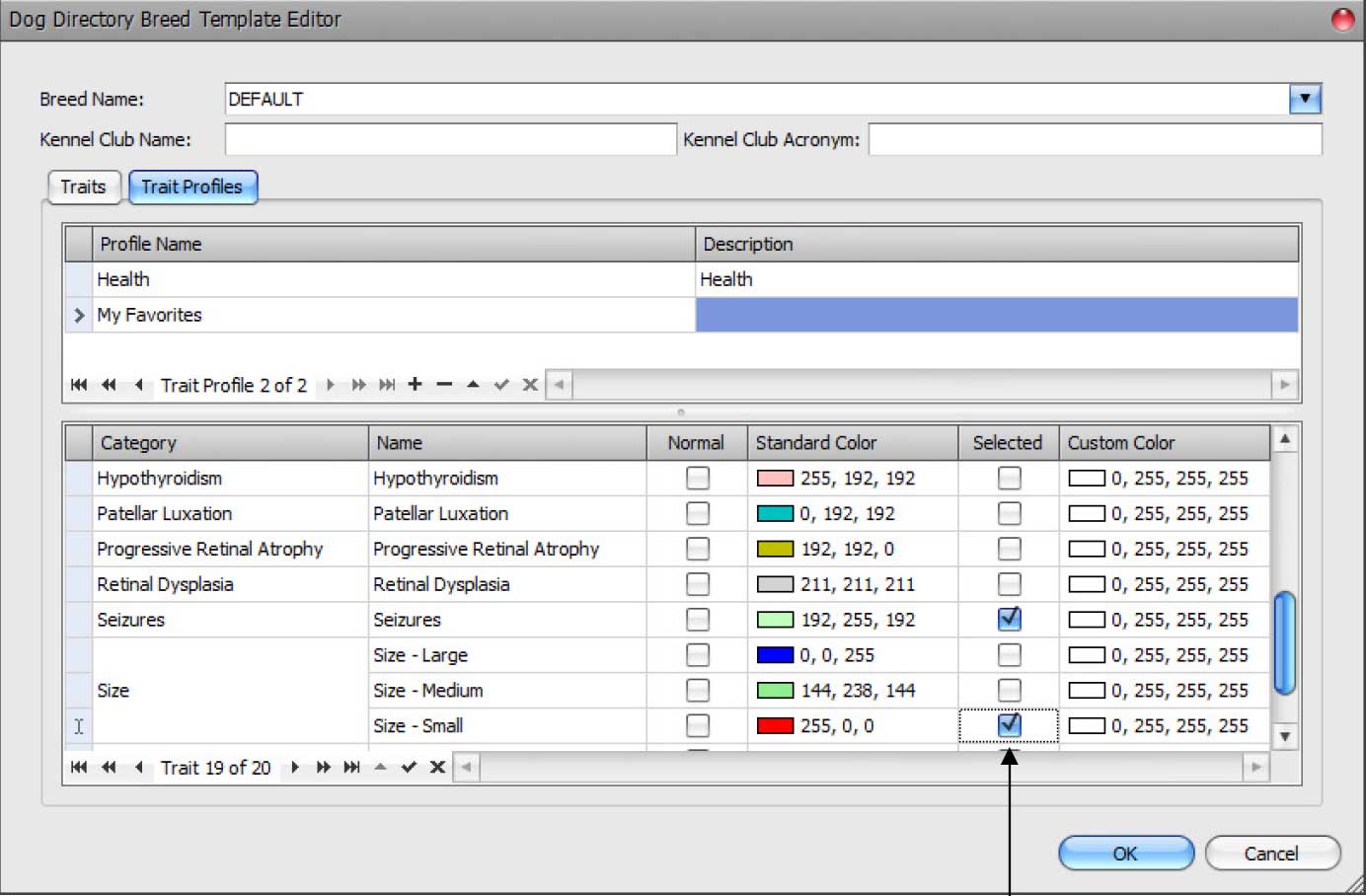Image resolution: width=1366 pixels, height=896 pixels.
Task: Jump to last trait record in trait navigator
Action: (351, 768)
